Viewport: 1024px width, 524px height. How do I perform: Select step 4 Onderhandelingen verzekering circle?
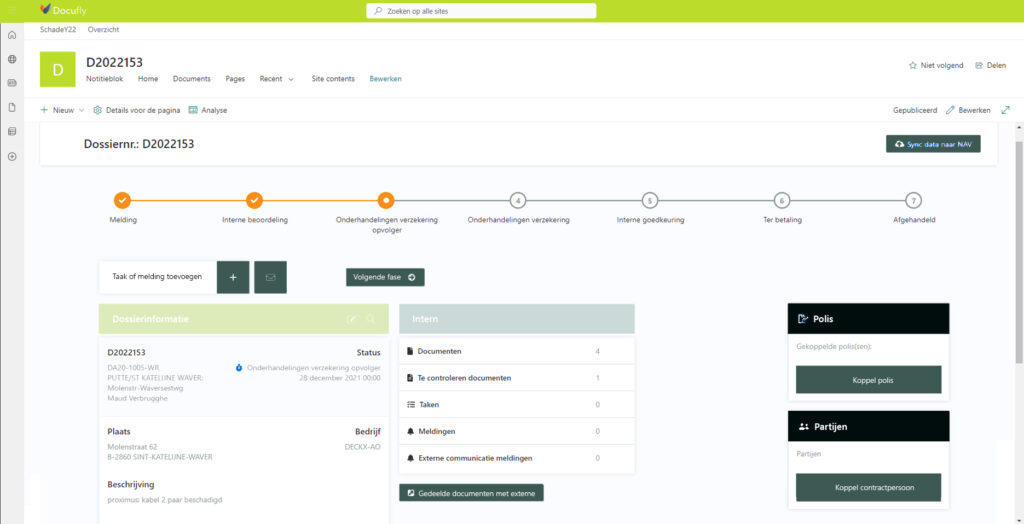[518, 200]
